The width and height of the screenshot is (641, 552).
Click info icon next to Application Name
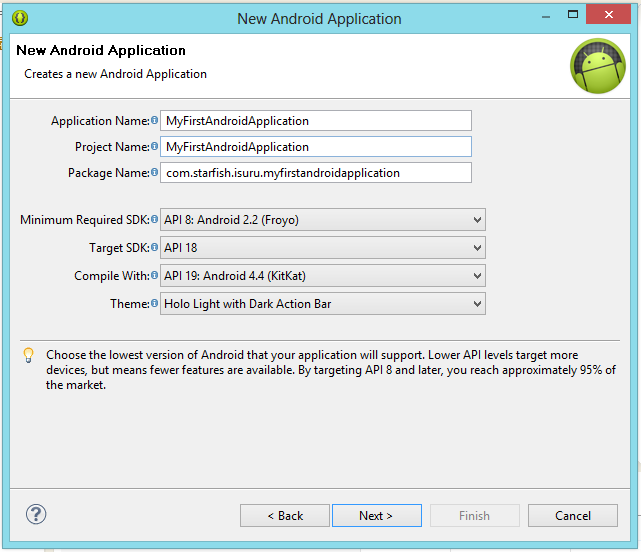tap(154, 120)
